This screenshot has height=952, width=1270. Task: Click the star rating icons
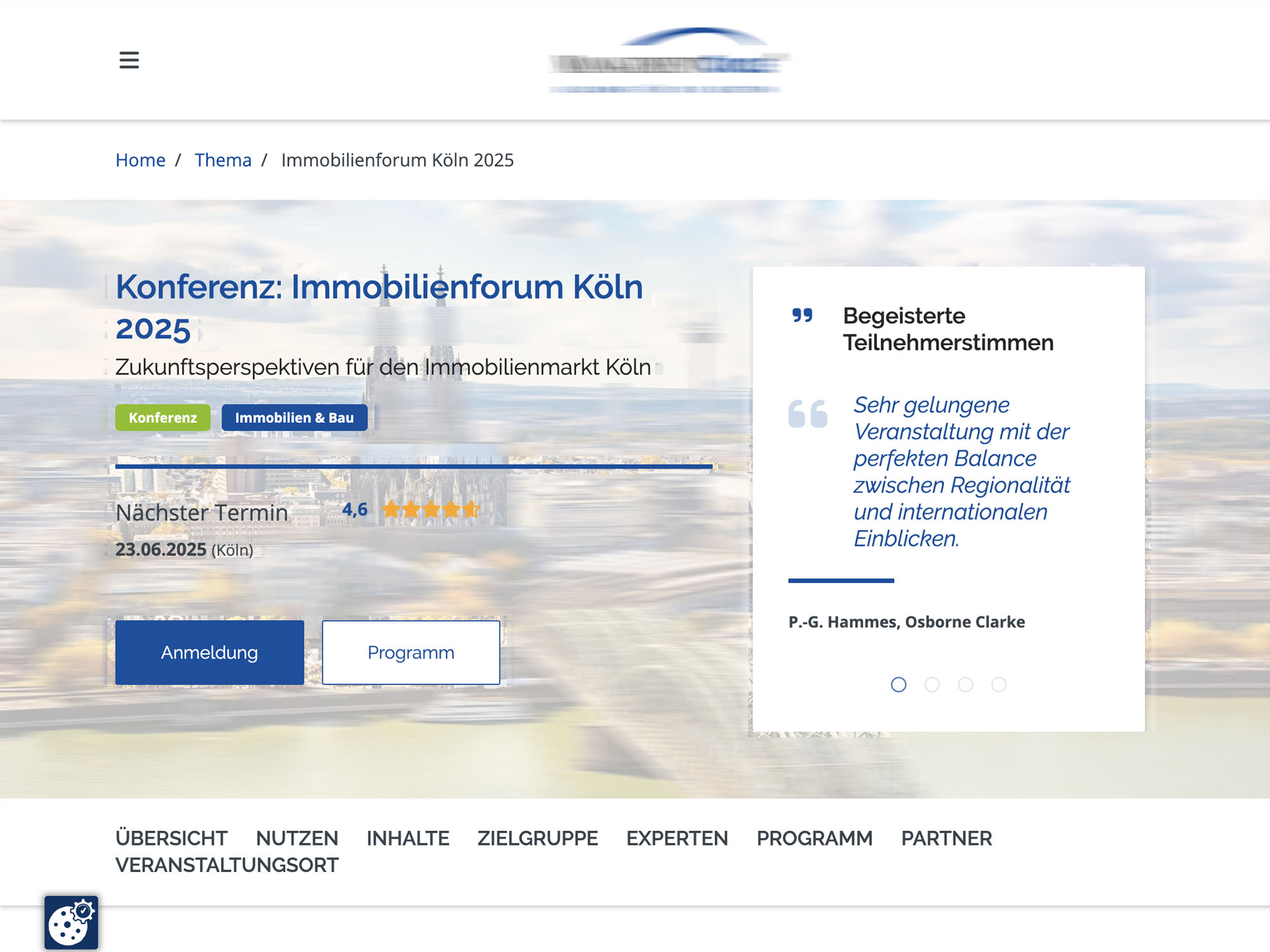pyautogui.click(x=431, y=509)
